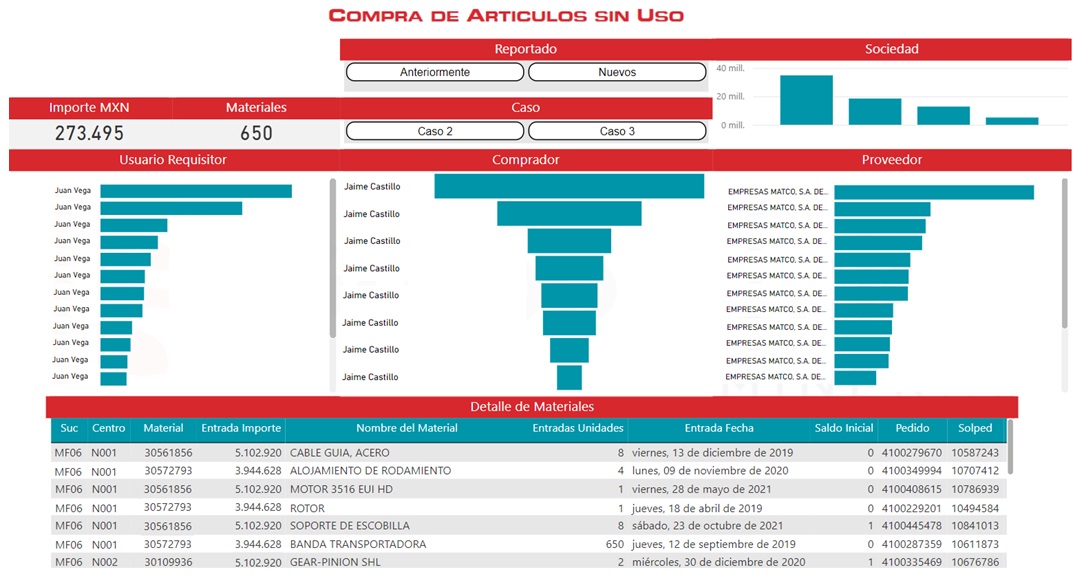Sort table by the Suc column header

tap(69, 428)
